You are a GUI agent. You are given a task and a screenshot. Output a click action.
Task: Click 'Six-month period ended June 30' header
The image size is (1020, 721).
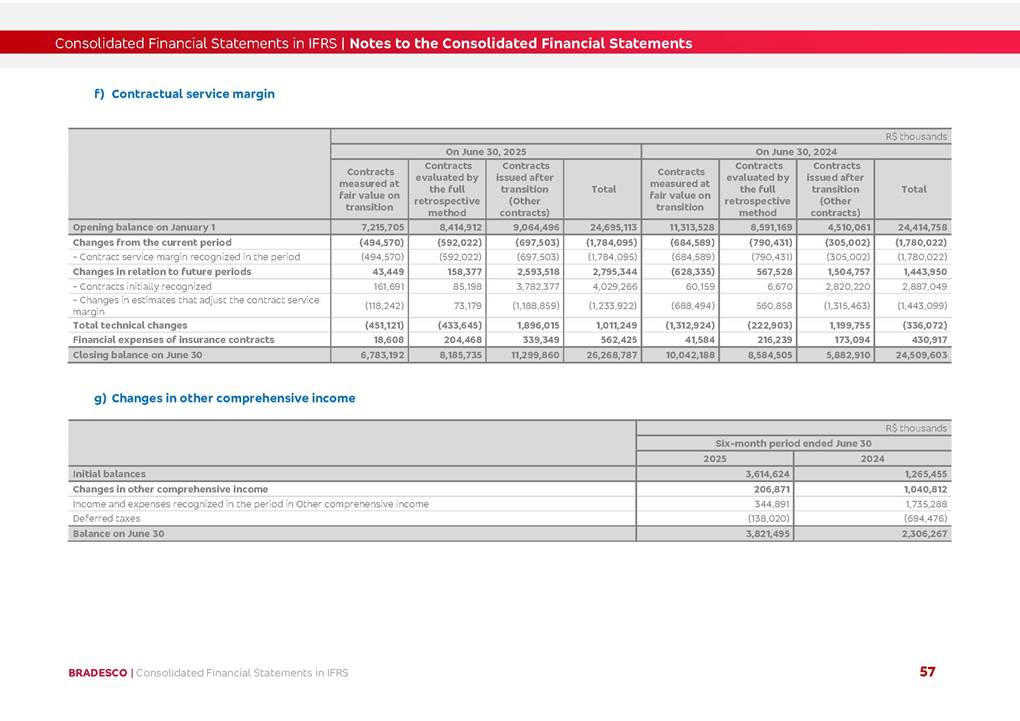(793, 443)
